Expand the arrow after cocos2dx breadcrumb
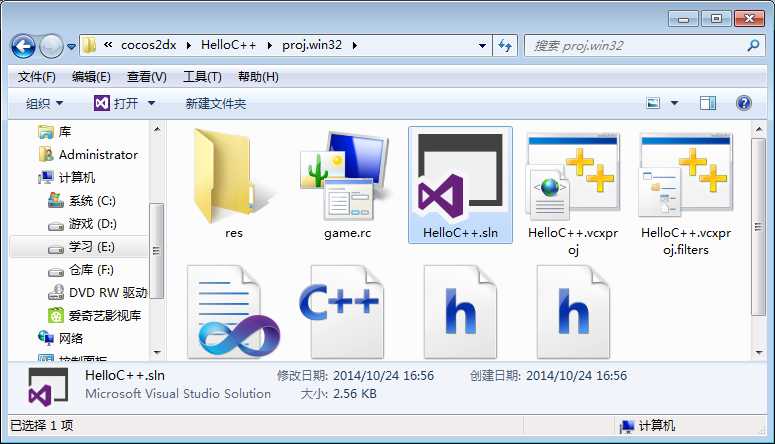The height and width of the screenshot is (444, 775). [188, 45]
